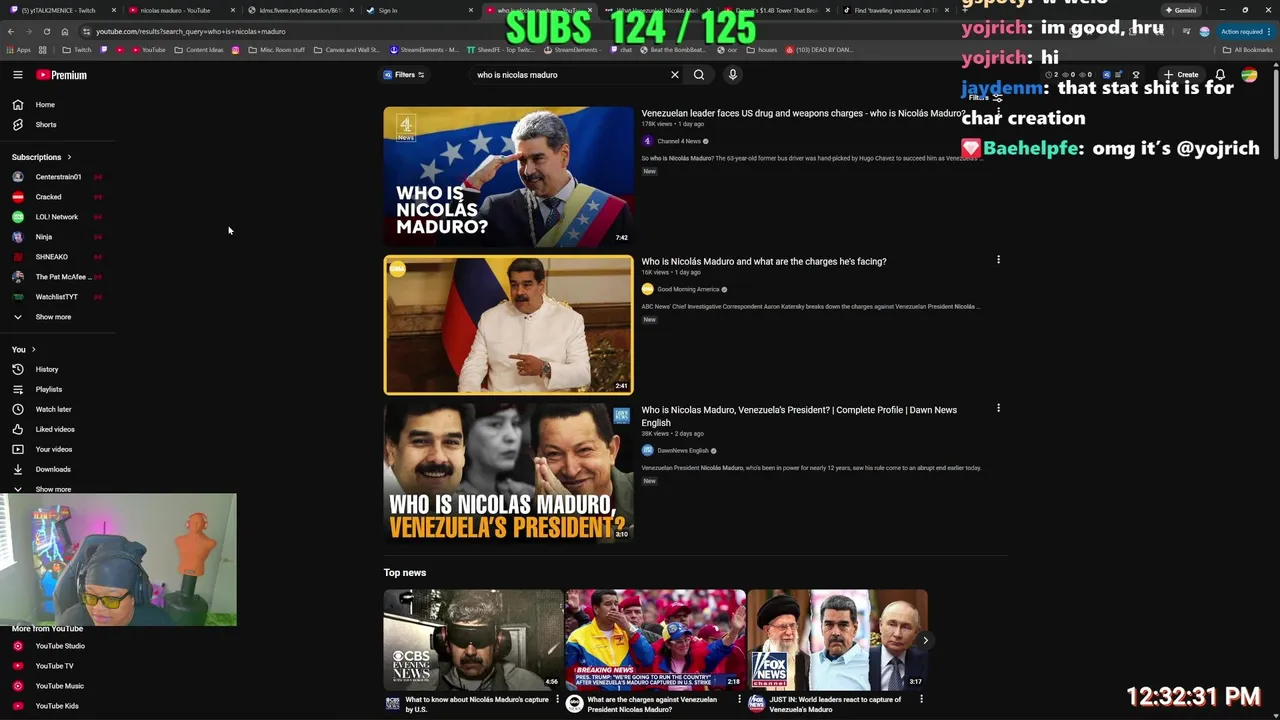Open options for Fox News card
The image size is (1280, 720).
click(x=921, y=699)
